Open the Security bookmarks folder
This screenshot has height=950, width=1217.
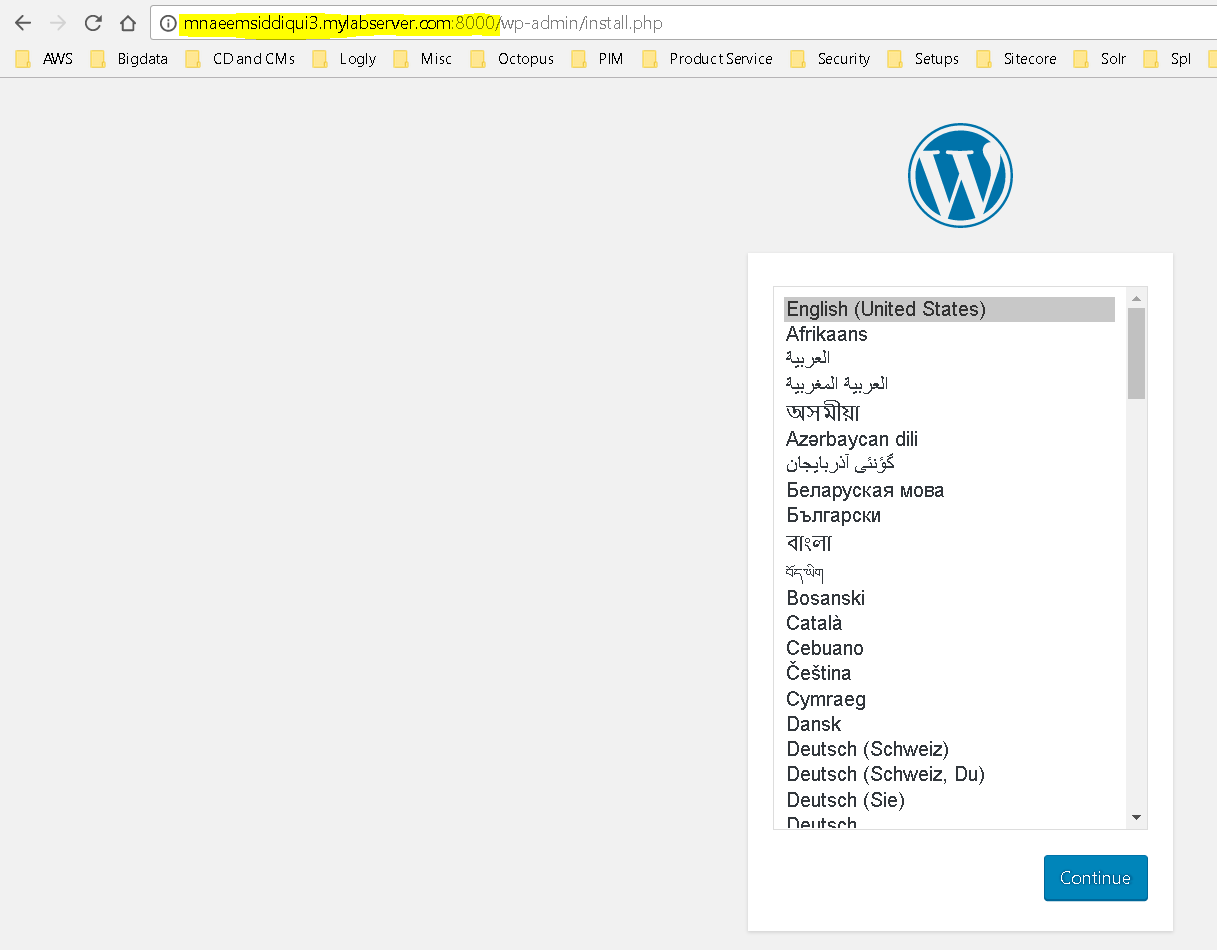click(x=830, y=59)
